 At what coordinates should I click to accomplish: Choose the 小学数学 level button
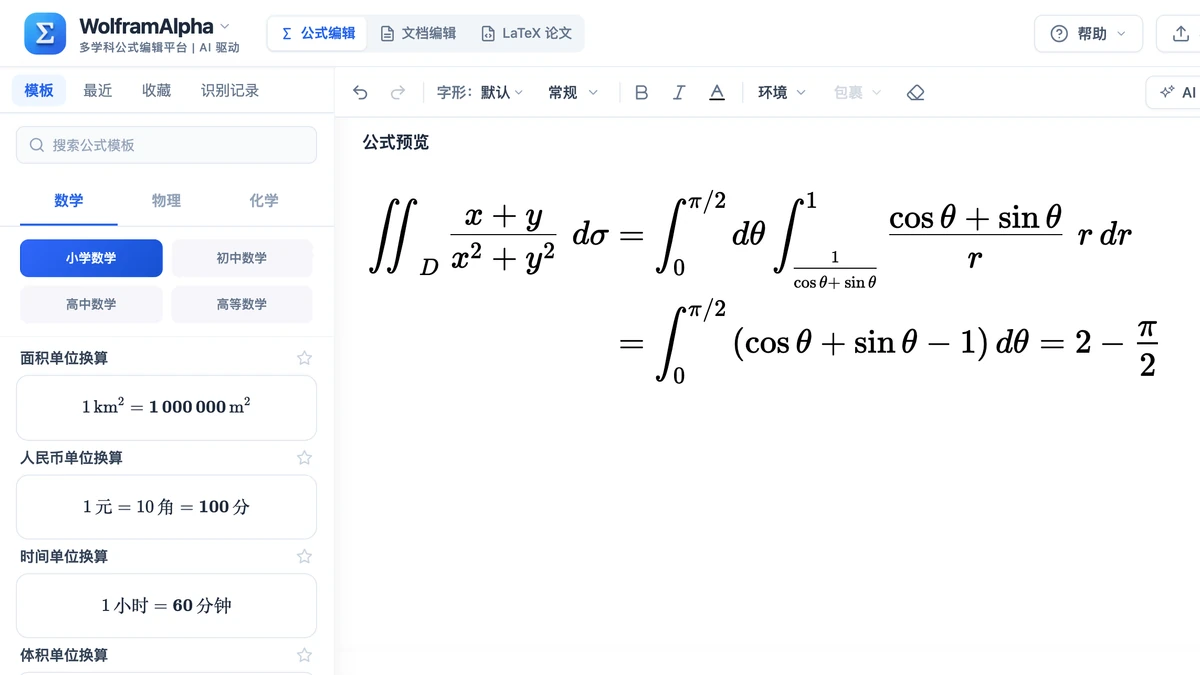pyautogui.click(x=91, y=258)
